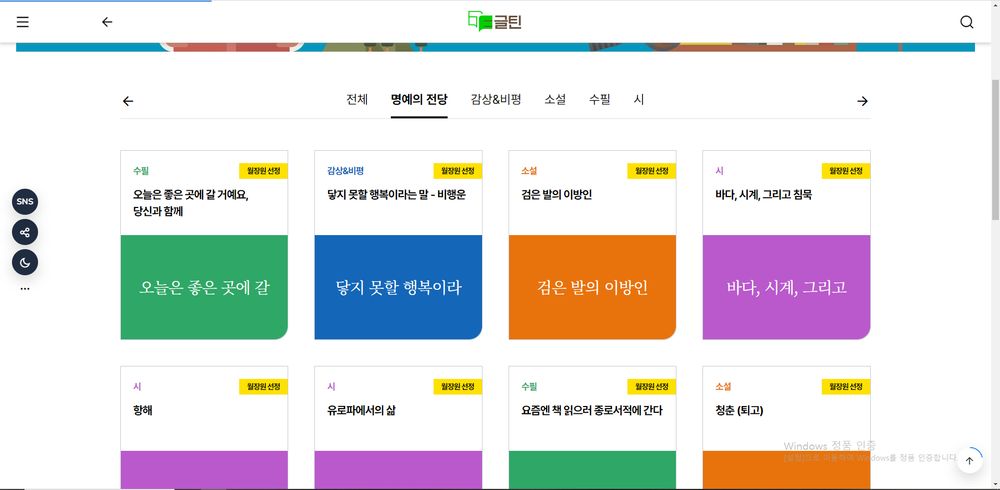Show next categories with right arrow
The height and width of the screenshot is (490, 1000).
pos(862,101)
